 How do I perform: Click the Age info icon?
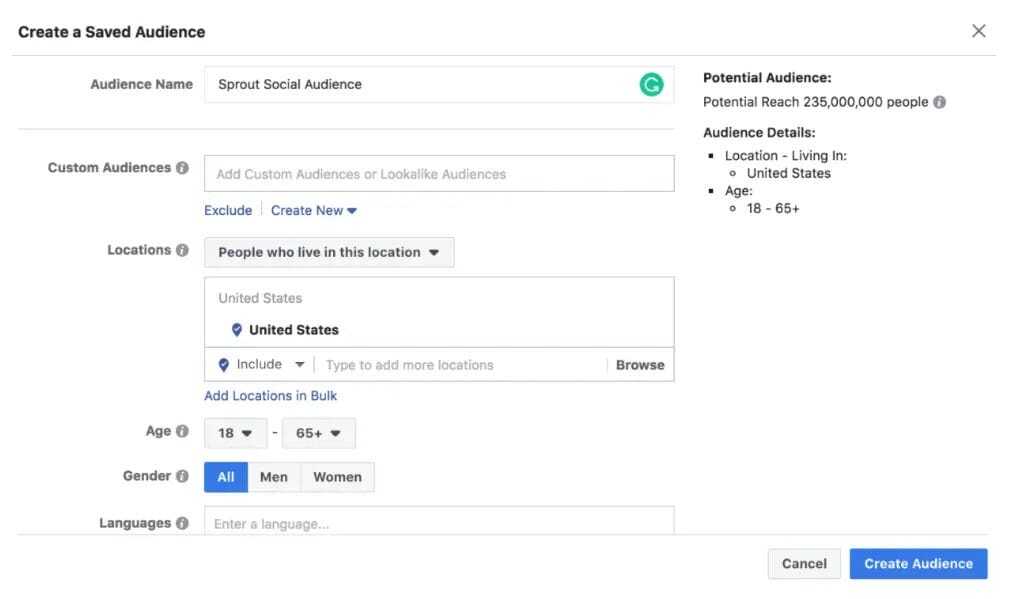(x=182, y=431)
